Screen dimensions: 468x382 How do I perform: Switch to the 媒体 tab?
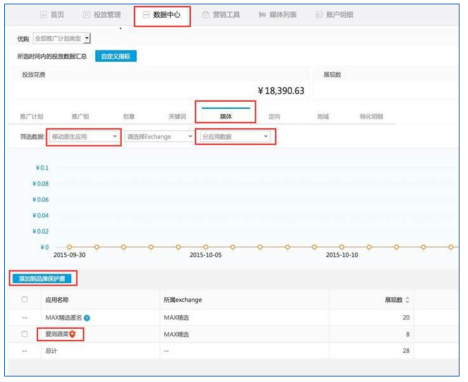click(x=226, y=116)
